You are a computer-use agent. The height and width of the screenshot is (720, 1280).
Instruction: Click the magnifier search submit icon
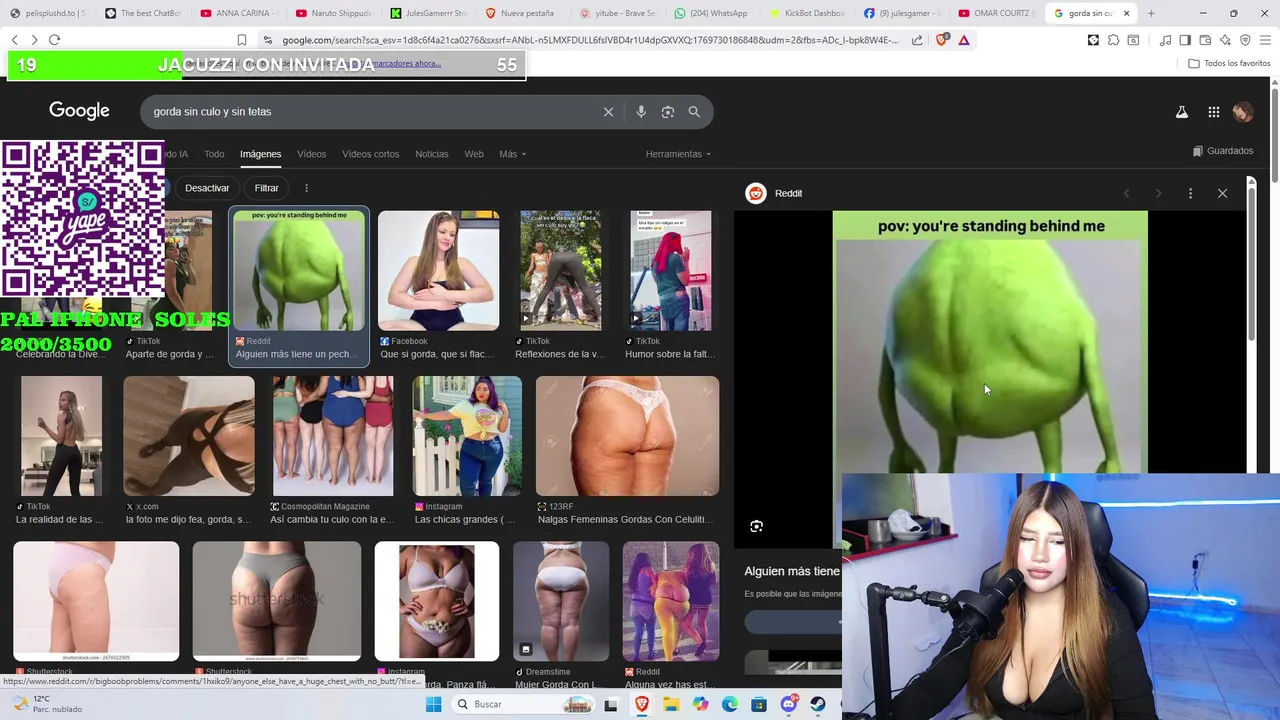[x=694, y=112]
